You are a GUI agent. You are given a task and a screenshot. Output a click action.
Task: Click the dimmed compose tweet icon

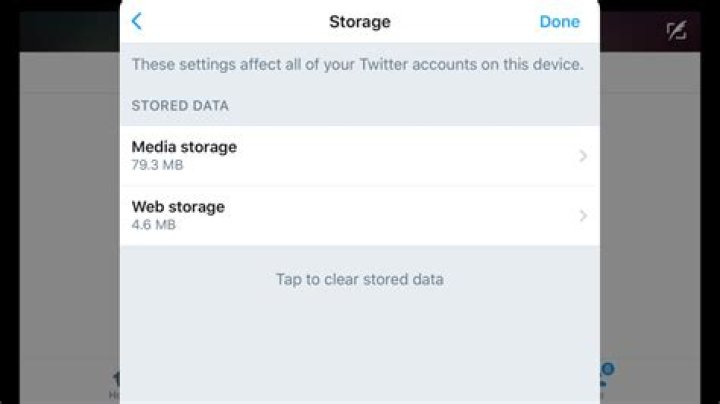pyautogui.click(x=676, y=31)
